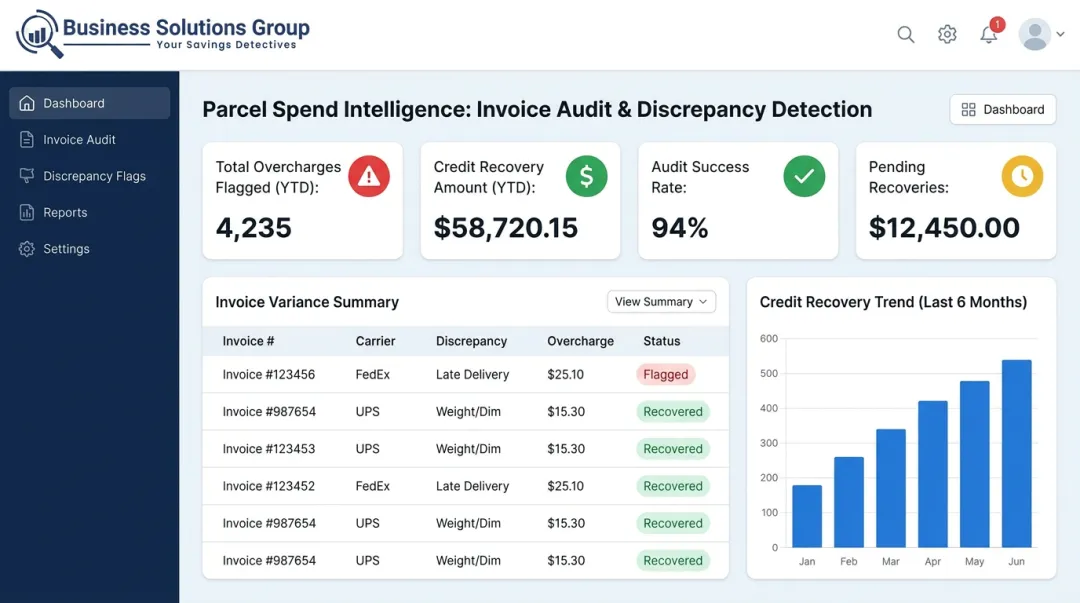Viewport: 1080px width, 603px height.
Task: Open Invoice #123452 row
Action: [x=466, y=487]
